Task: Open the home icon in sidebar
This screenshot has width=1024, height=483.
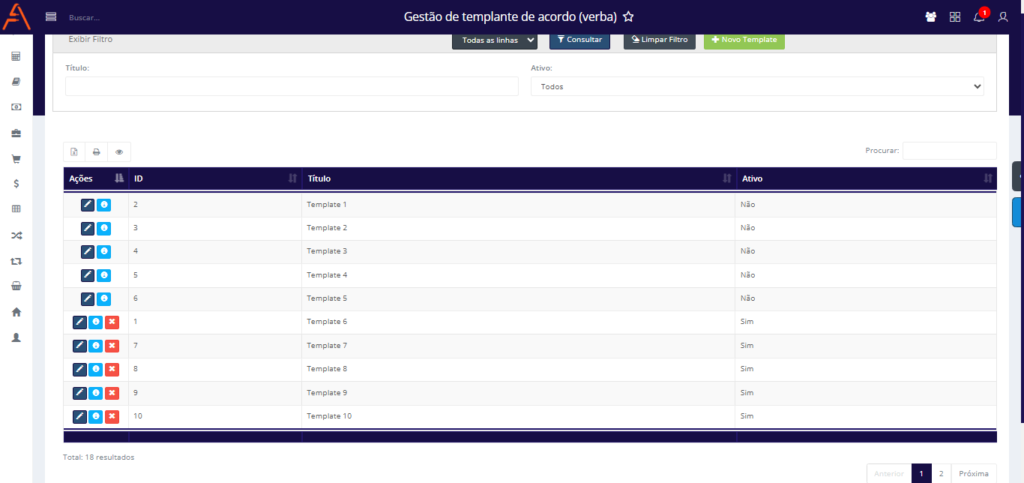Action: pos(16,312)
